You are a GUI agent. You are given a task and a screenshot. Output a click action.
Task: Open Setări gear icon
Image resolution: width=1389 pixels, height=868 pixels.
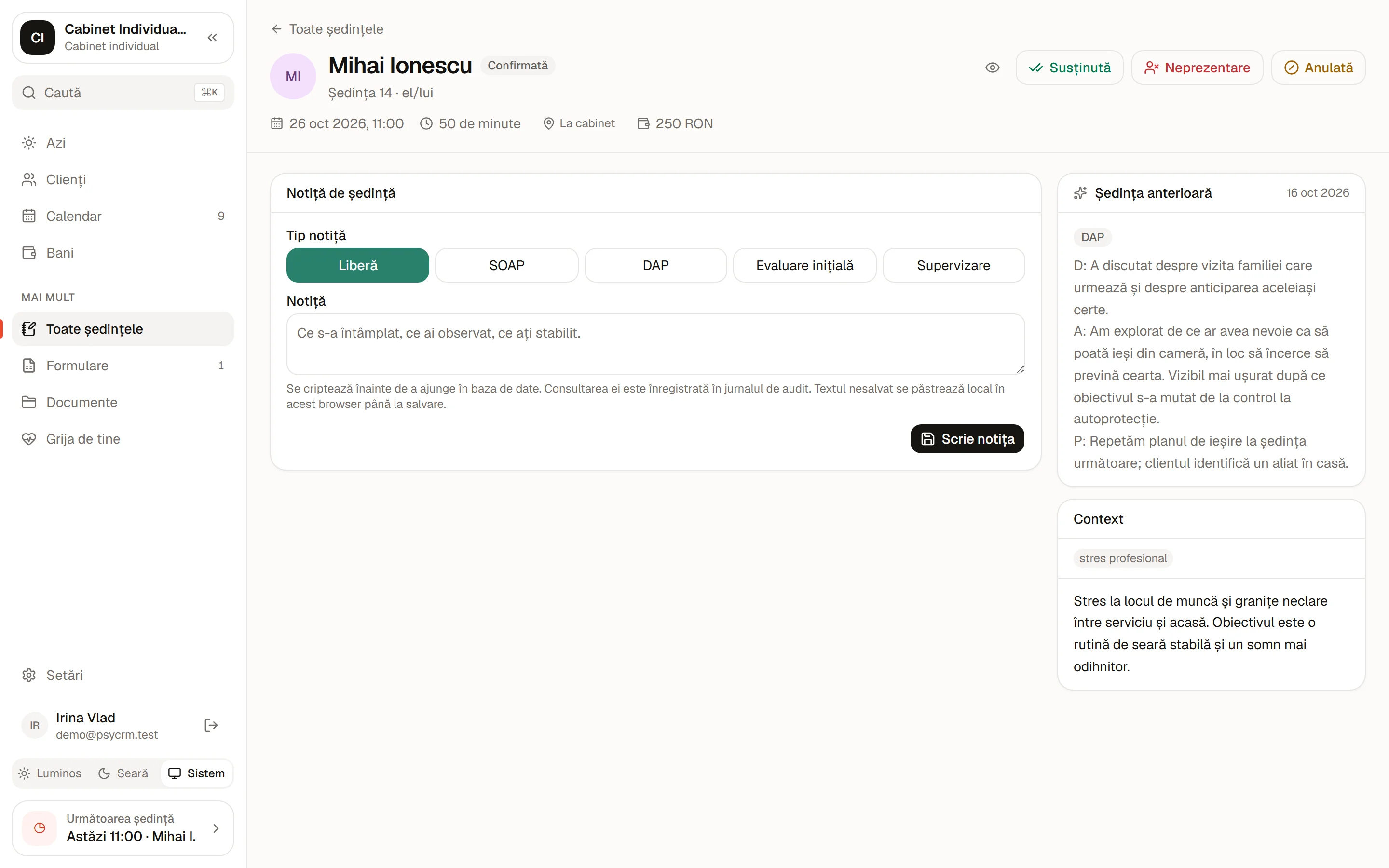coord(29,675)
